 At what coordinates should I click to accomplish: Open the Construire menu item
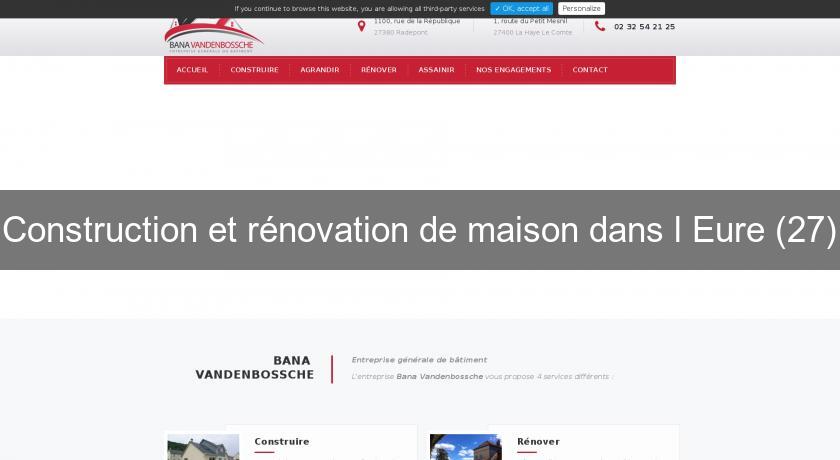click(x=254, y=70)
